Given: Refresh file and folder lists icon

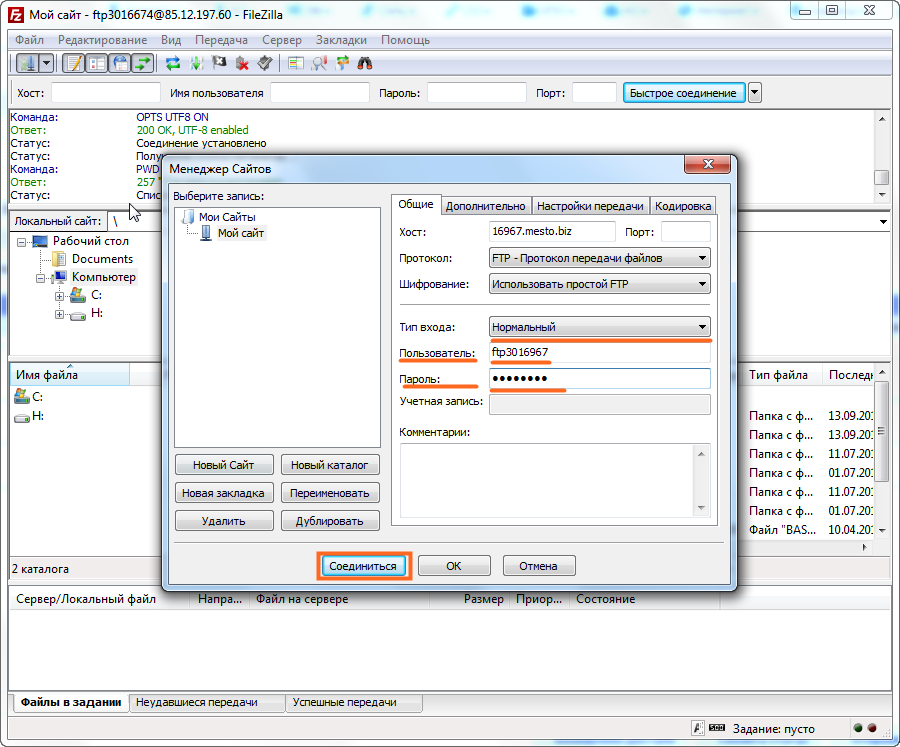Looking at the screenshot, I should 173,63.
